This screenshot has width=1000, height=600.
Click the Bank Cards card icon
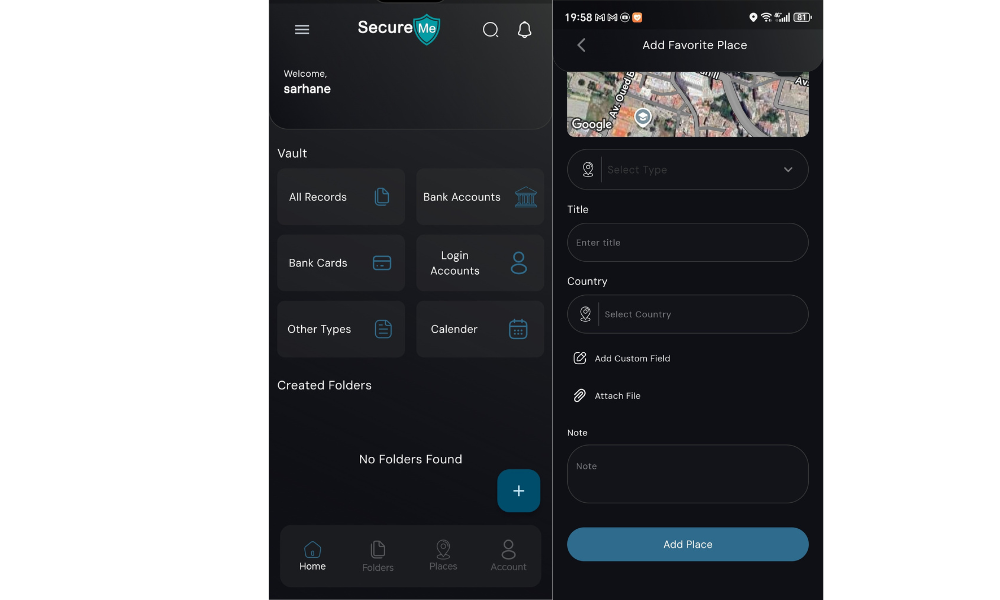click(381, 263)
